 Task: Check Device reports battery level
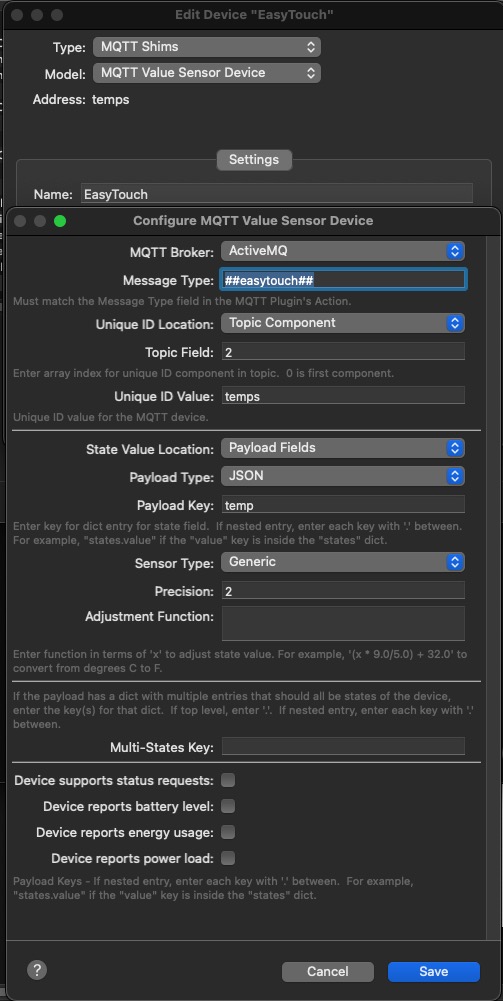tap(228, 806)
